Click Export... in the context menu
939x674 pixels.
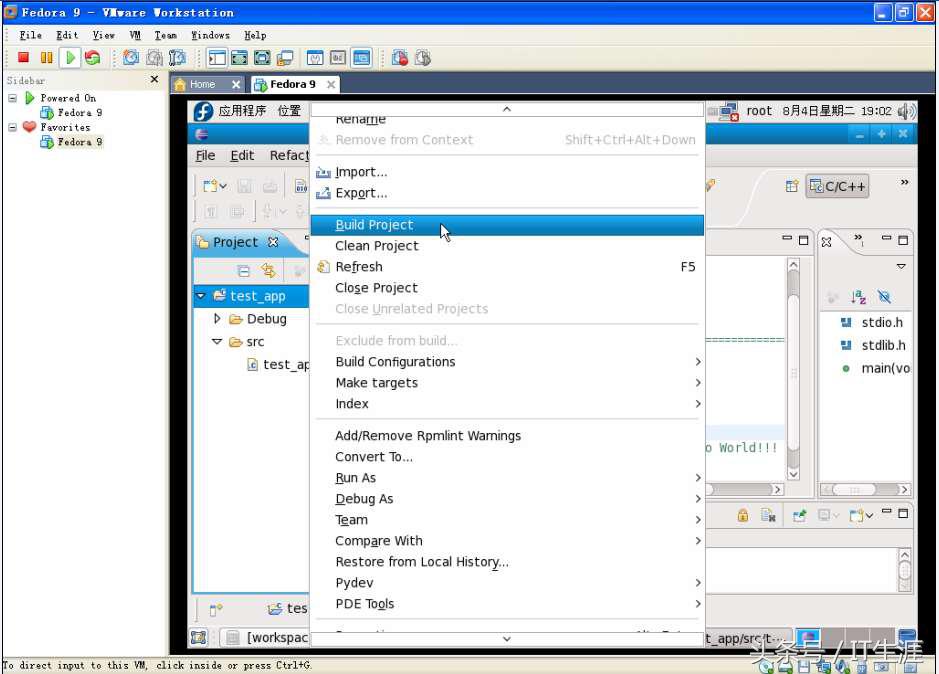coord(361,193)
